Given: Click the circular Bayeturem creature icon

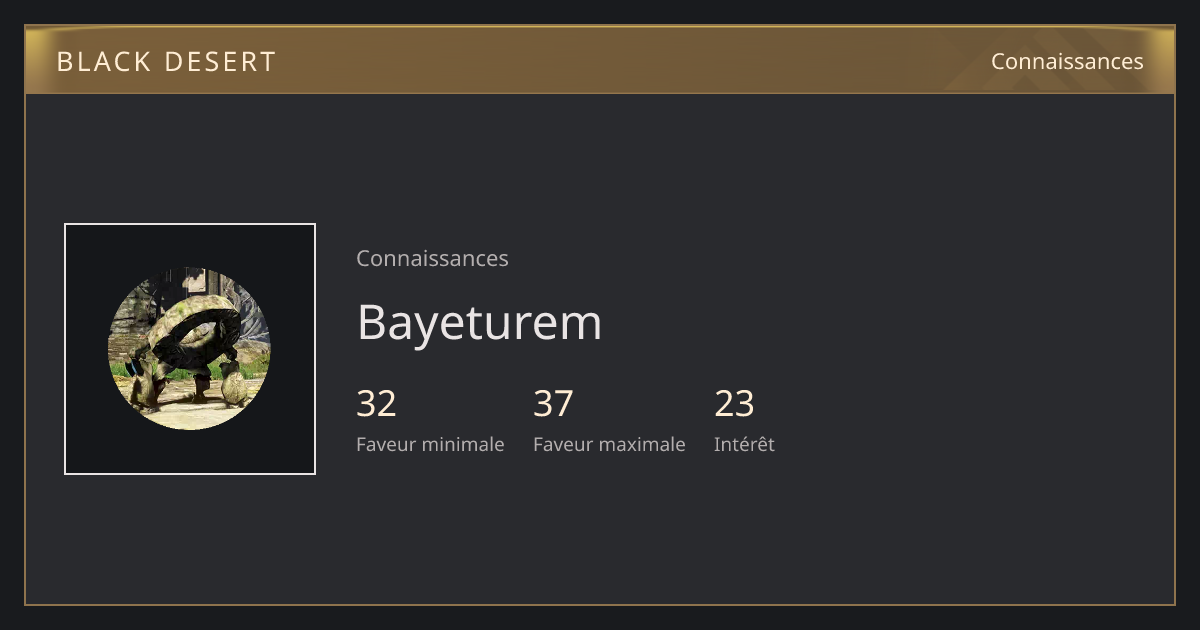Looking at the screenshot, I should [x=189, y=349].
